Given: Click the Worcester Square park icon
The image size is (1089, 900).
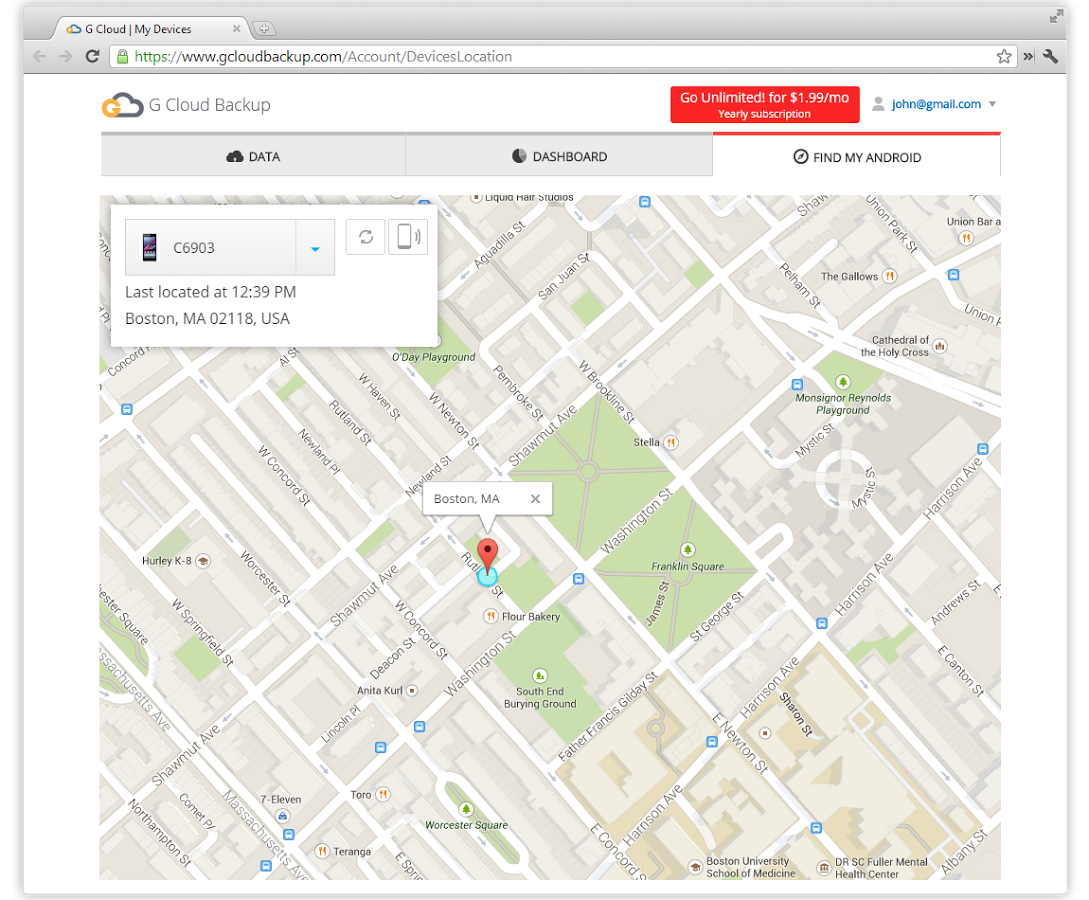Looking at the screenshot, I should tap(466, 809).
